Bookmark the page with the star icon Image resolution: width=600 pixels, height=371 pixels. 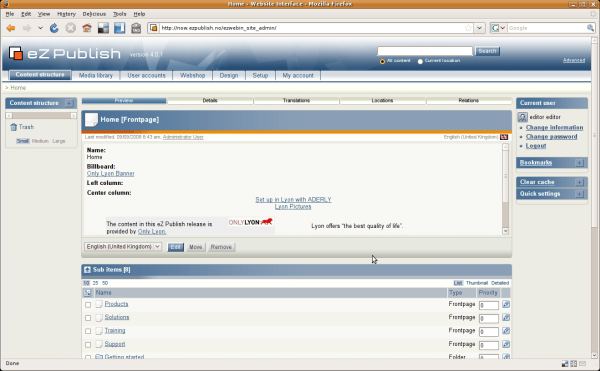click(468, 28)
